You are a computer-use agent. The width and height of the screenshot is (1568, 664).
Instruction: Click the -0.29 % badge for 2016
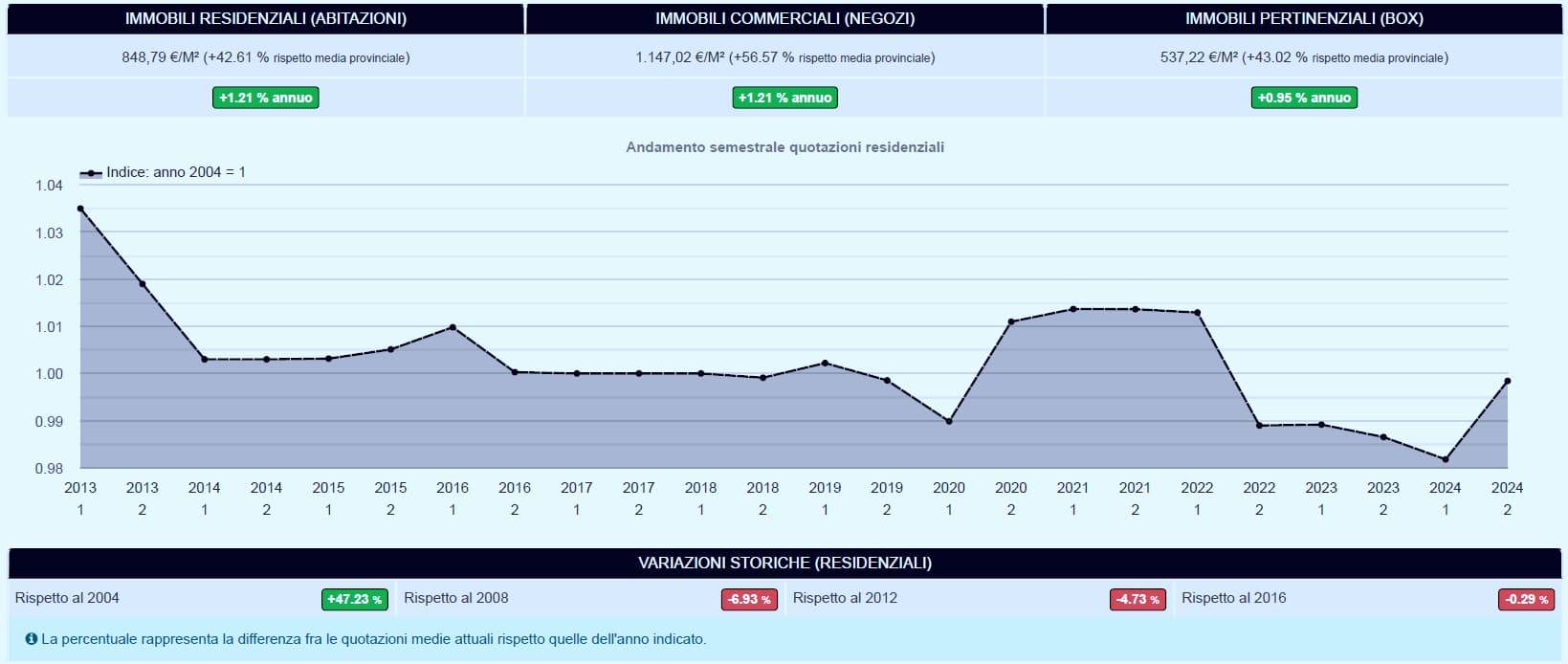coord(1526,599)
